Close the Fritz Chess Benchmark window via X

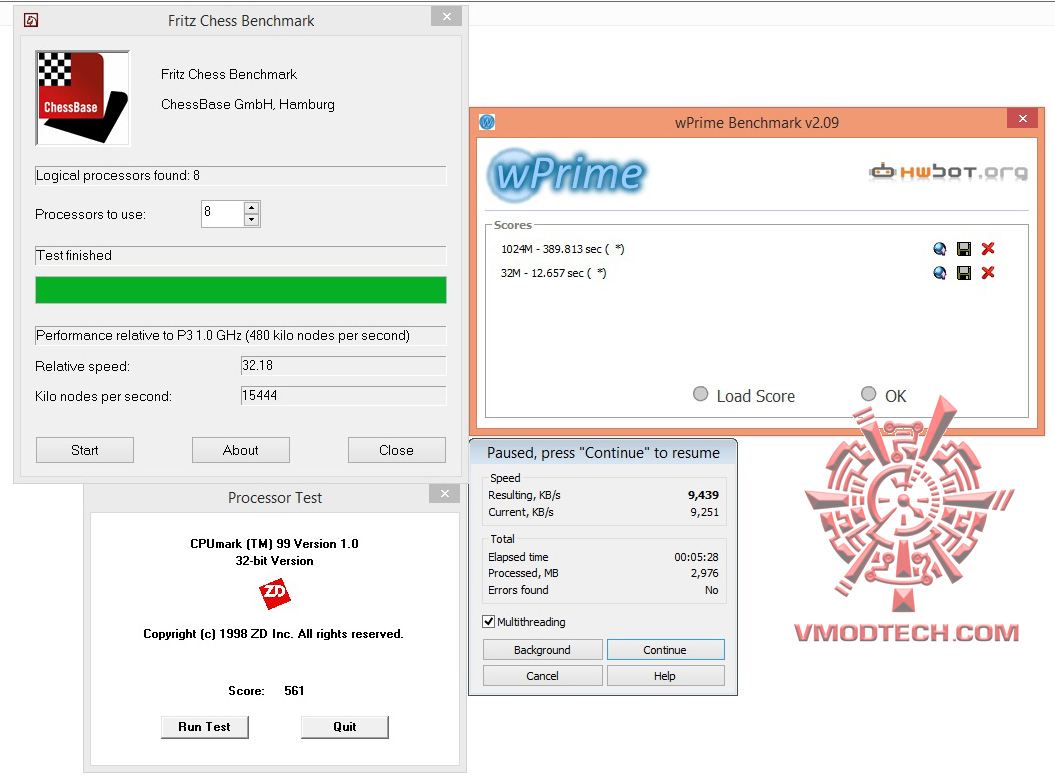click(x=447, y=17)
